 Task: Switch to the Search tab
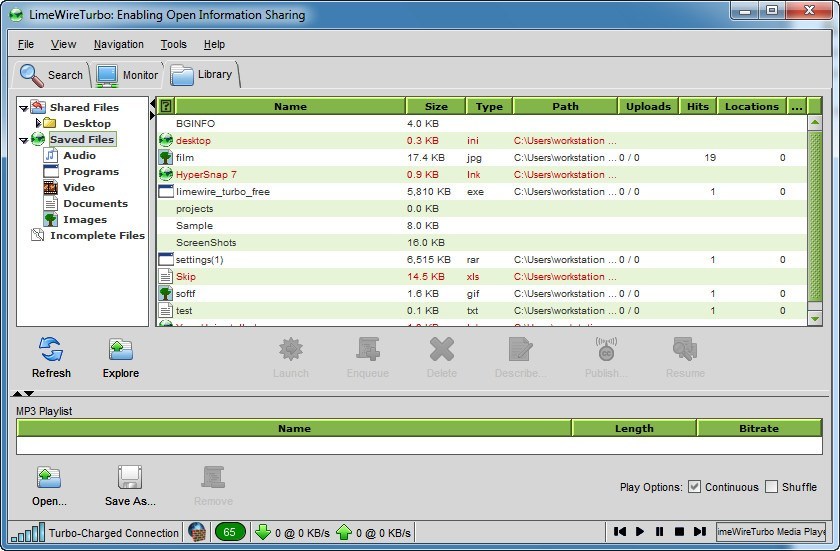(52, 75)
